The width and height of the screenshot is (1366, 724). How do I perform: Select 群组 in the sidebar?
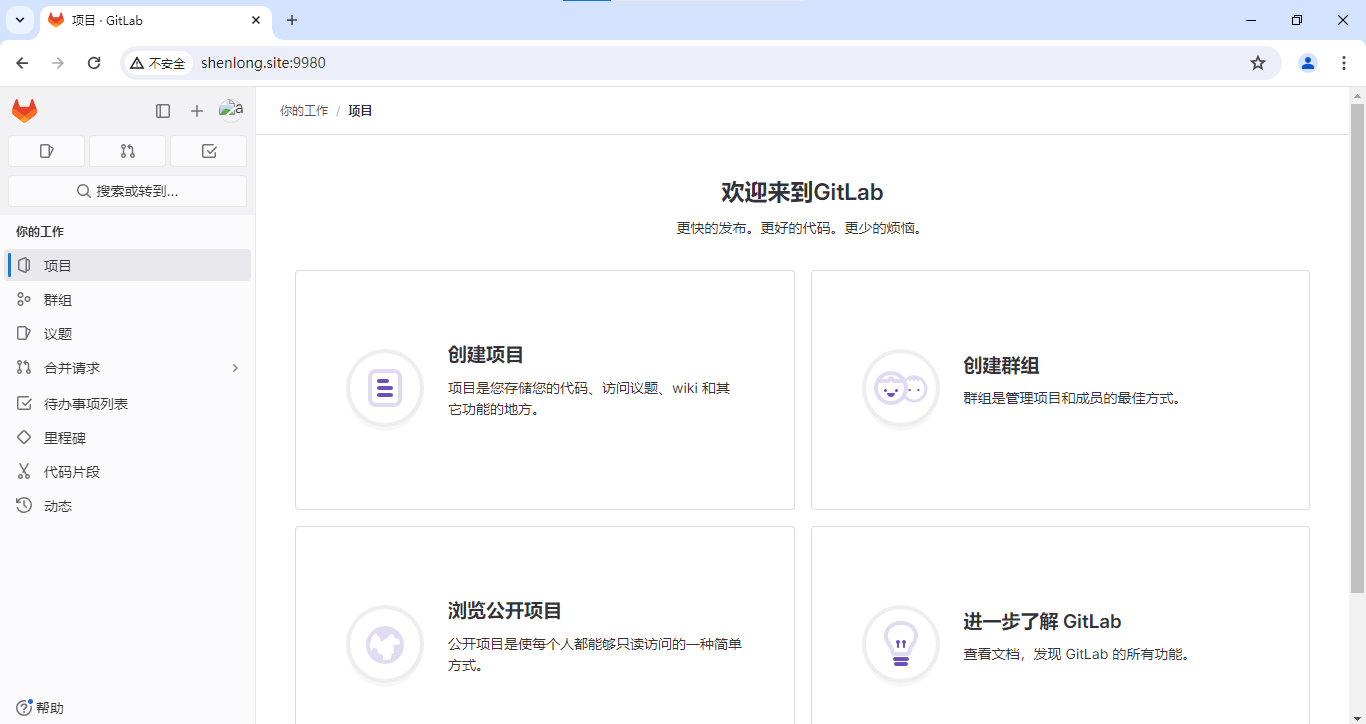[58, 300]
